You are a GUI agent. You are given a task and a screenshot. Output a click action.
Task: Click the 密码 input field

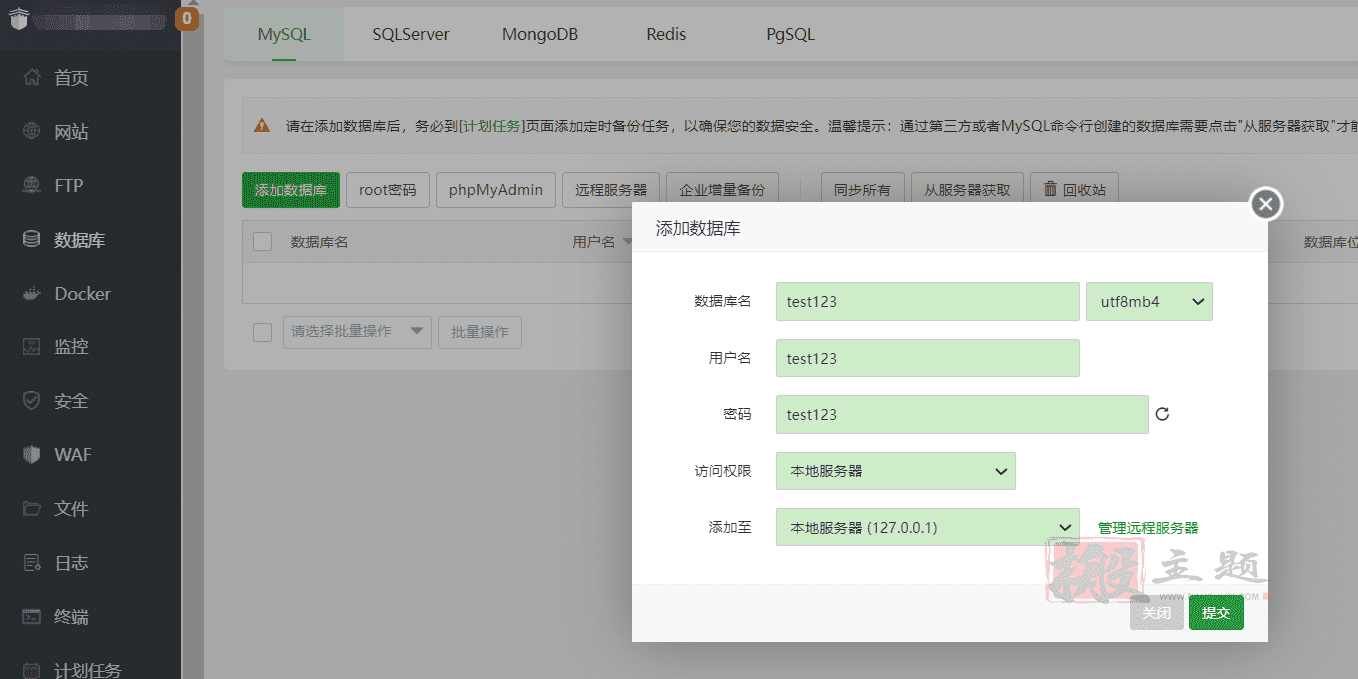[962, 414]
